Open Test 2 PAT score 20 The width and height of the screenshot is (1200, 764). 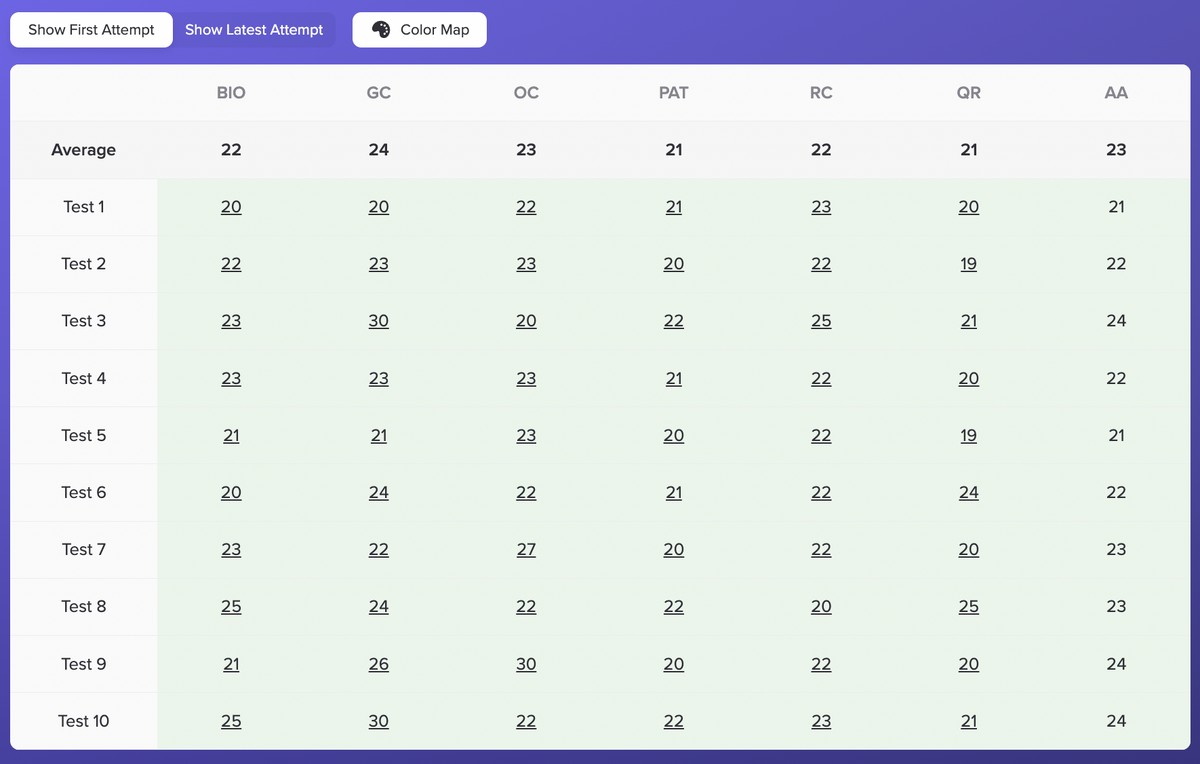(674, 264)
